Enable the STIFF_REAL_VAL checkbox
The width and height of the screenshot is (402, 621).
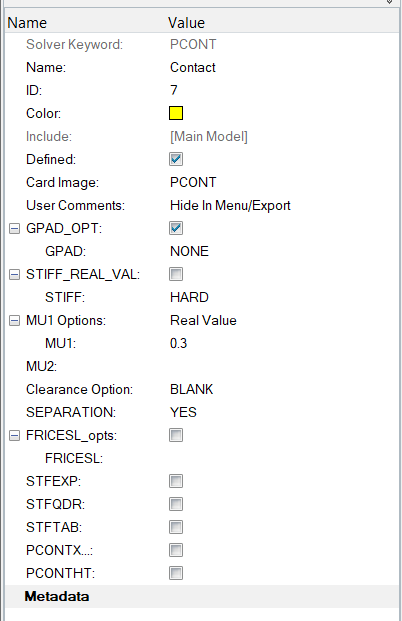(176, 274)
